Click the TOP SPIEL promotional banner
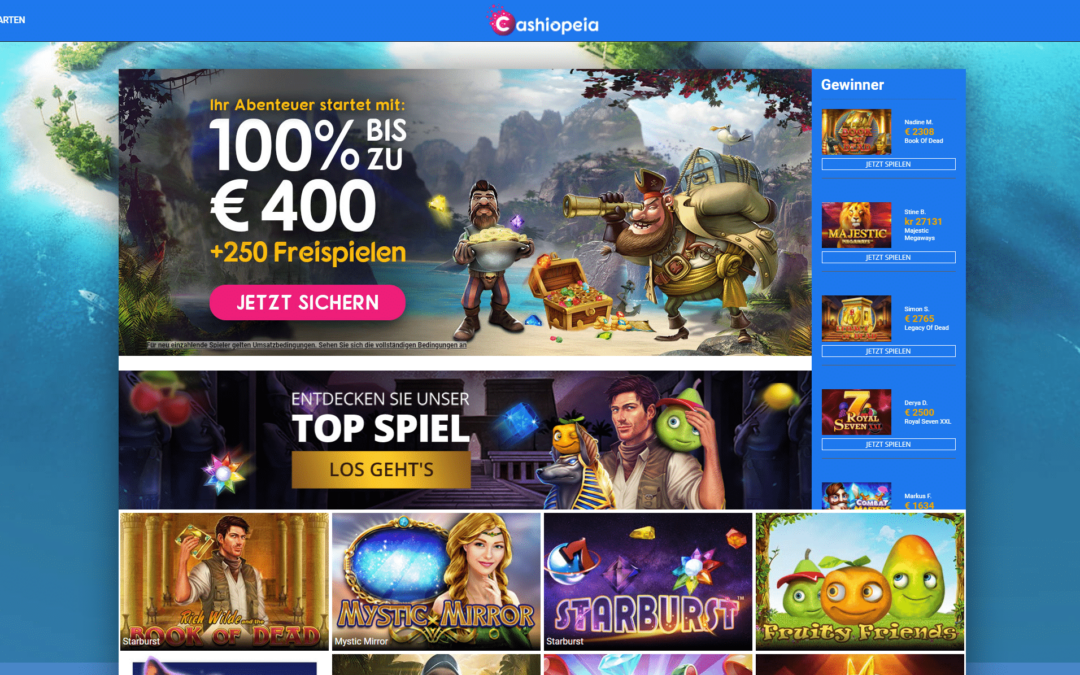This screenshot has height=675, width=1080. tap(465, 440)
